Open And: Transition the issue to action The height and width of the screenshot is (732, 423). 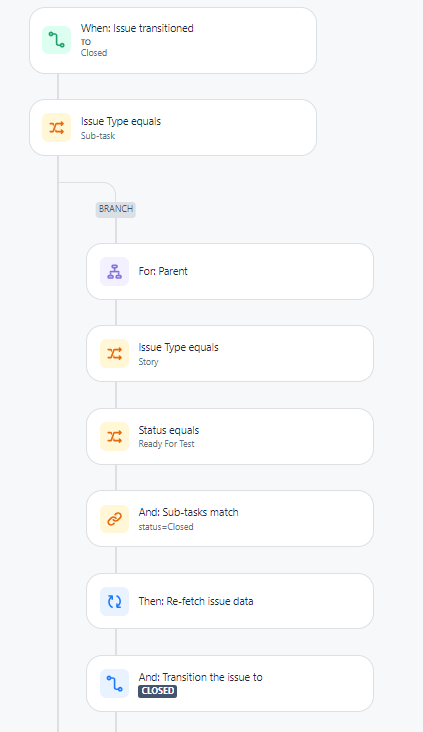coord(230,683)
